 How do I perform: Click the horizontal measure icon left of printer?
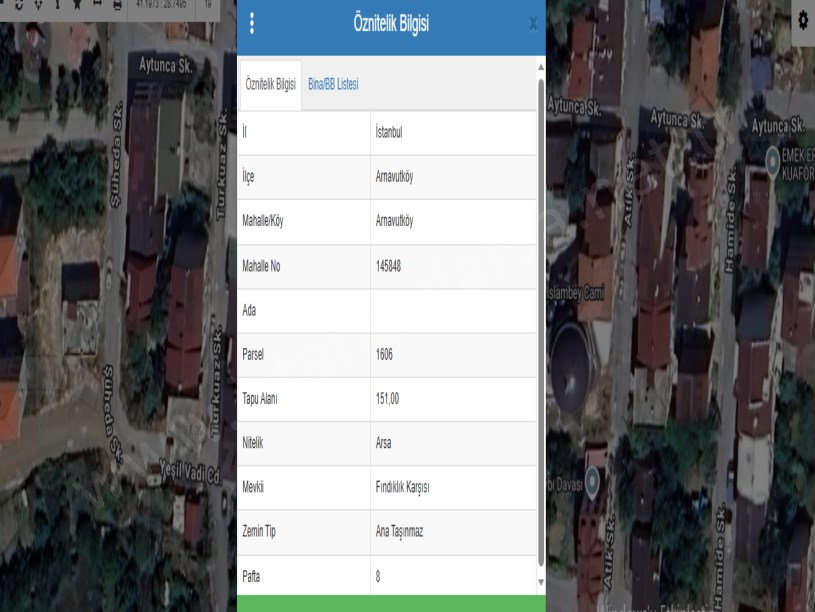tap(96, 5)
